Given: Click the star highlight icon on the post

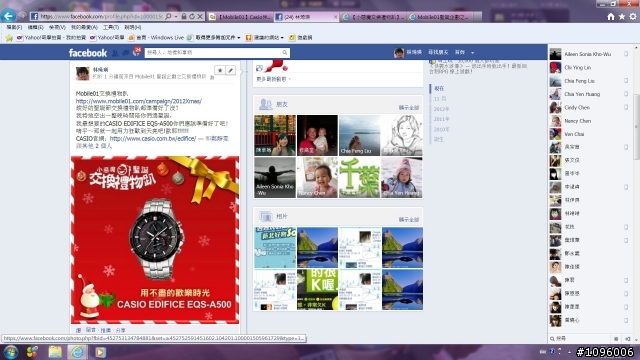Looking at the screenshot, I should coord(220,70).
